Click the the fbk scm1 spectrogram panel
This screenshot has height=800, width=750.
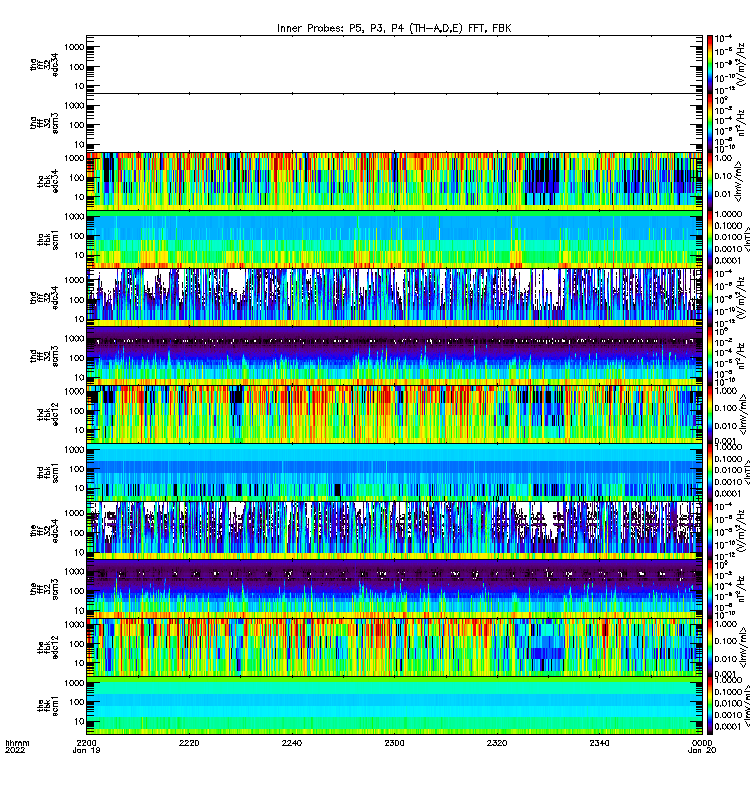click(394, 706)
